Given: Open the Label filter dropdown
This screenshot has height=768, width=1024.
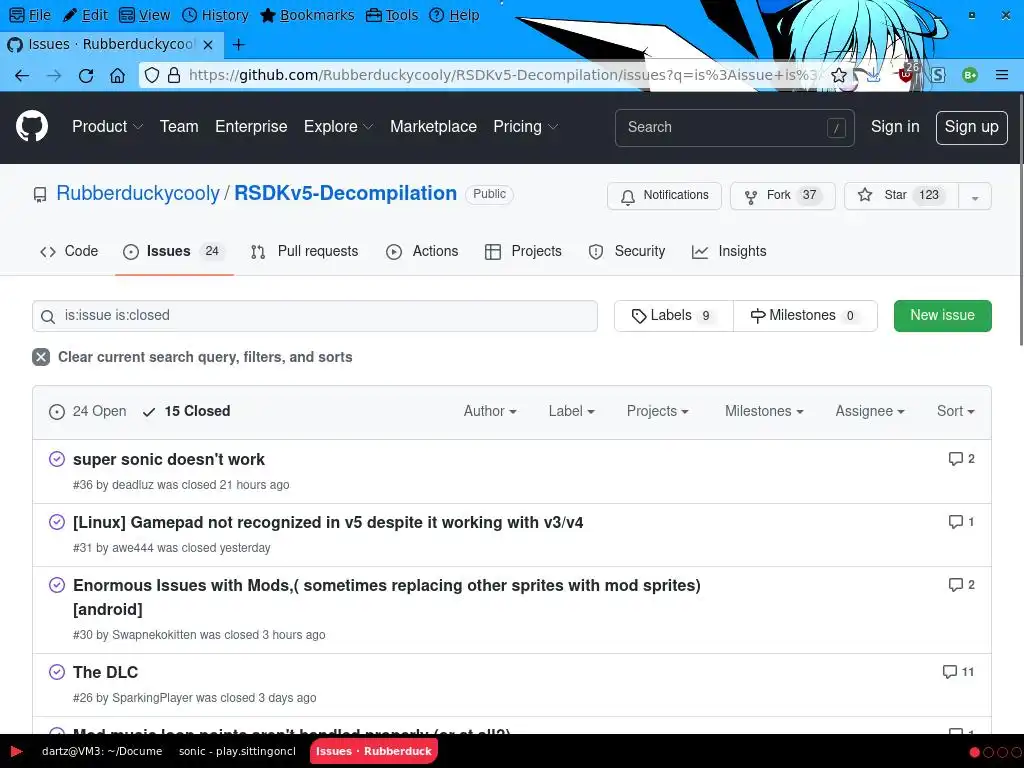Looking at the screenshot, I should tap(571, 411).
